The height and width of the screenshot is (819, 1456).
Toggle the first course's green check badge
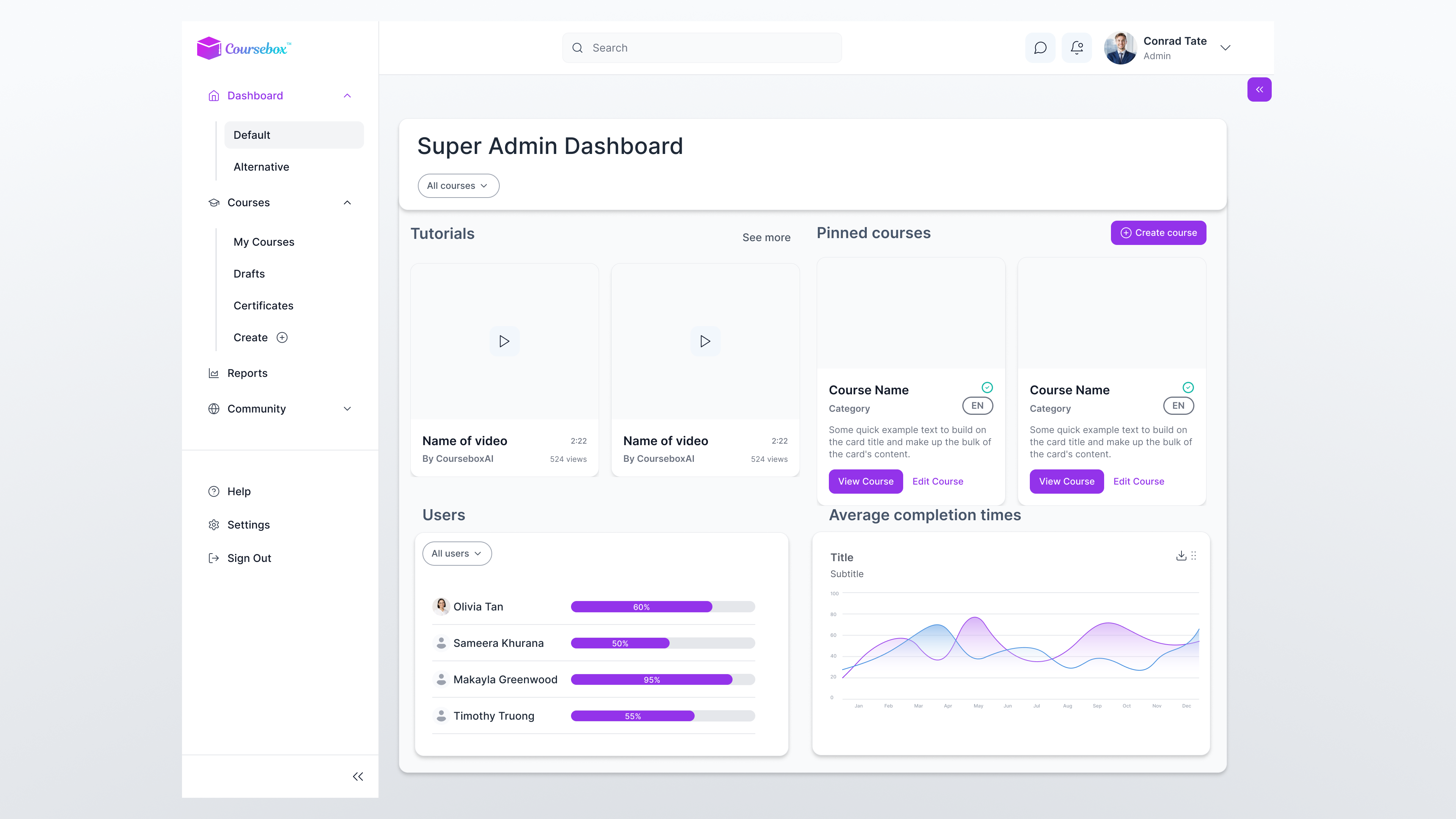point(987,388)
